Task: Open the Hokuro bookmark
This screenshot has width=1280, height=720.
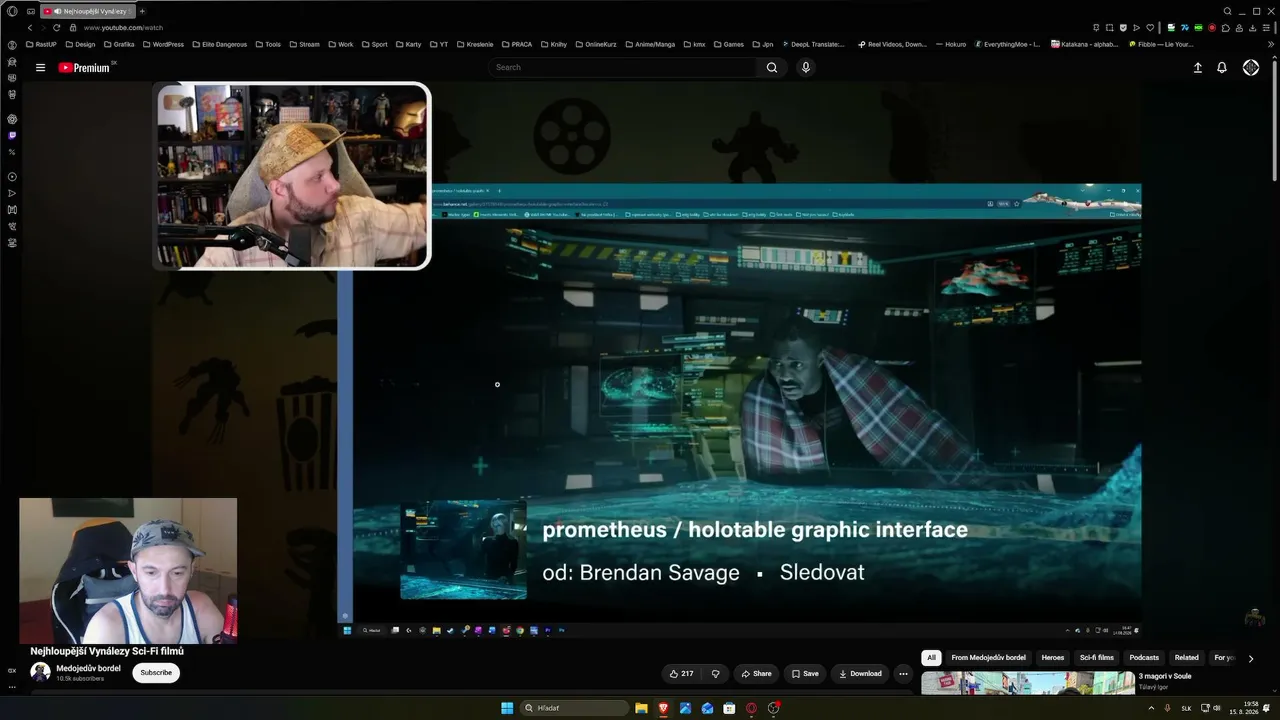Action: [x=951, y=44]
